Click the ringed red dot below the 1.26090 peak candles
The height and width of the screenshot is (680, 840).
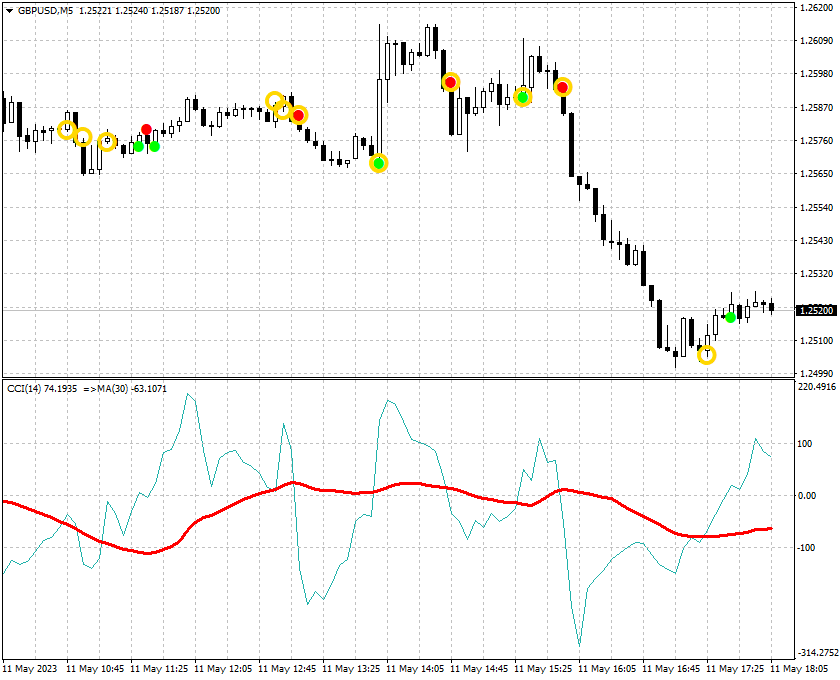(451, 82)
